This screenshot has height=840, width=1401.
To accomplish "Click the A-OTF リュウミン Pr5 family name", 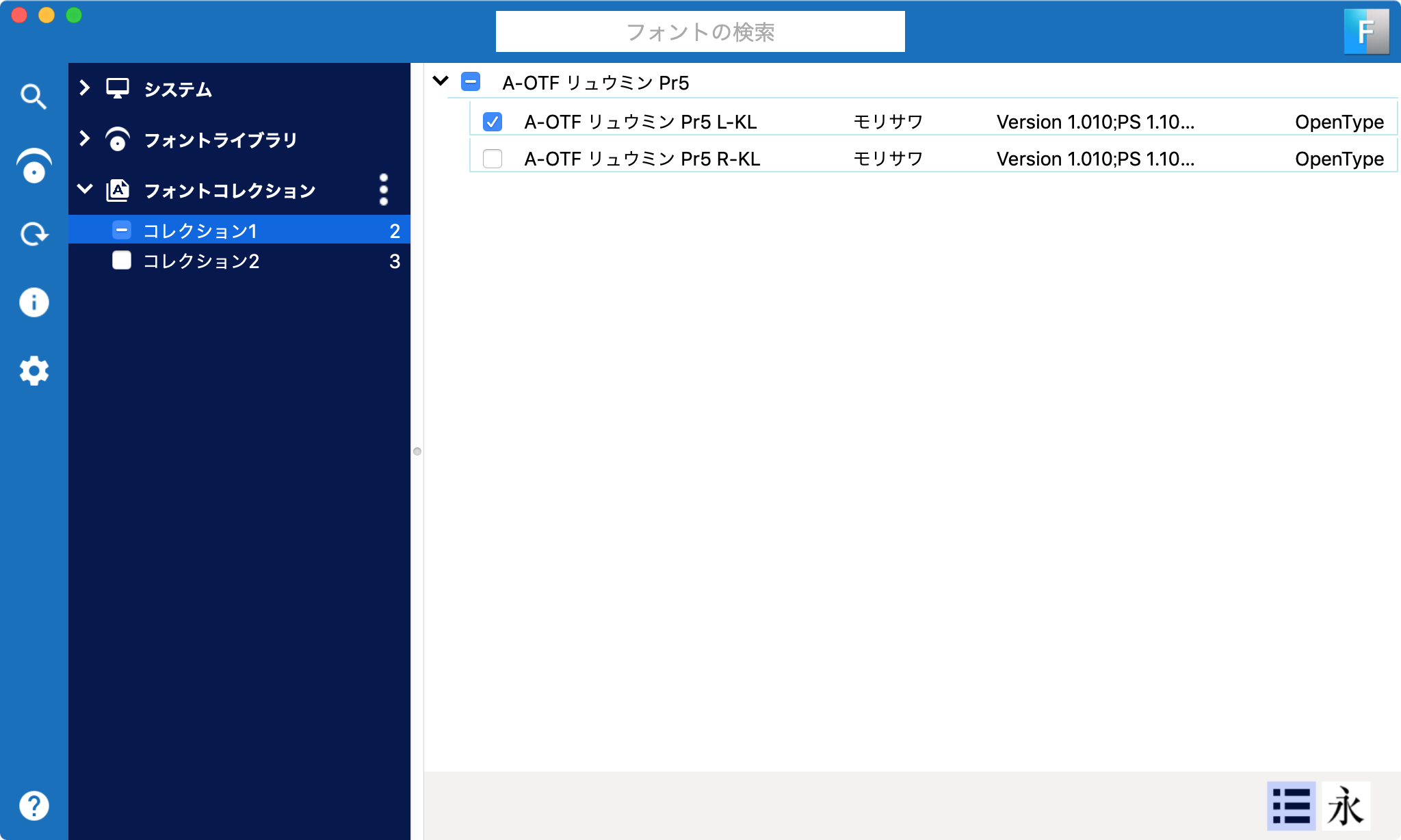I will [x=595, y=83].
